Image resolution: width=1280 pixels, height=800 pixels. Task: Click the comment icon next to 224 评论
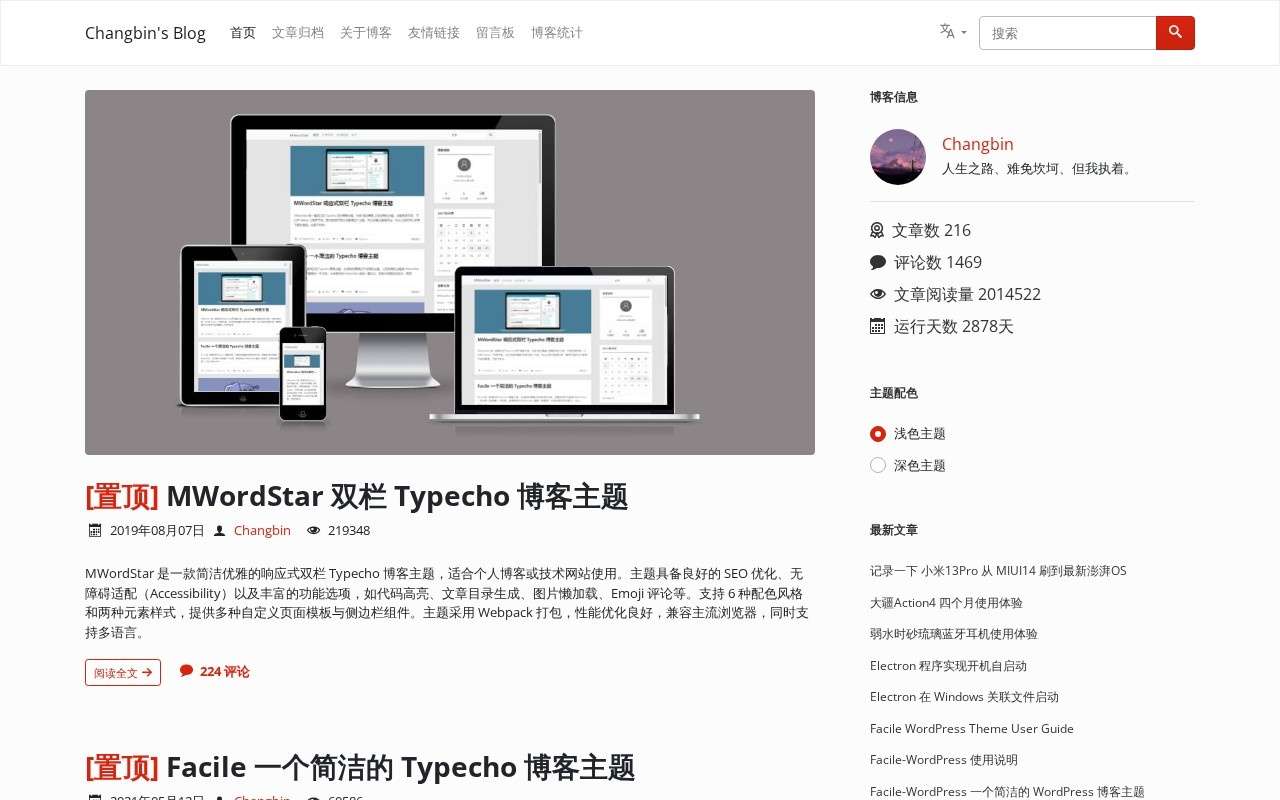point(186,671)
